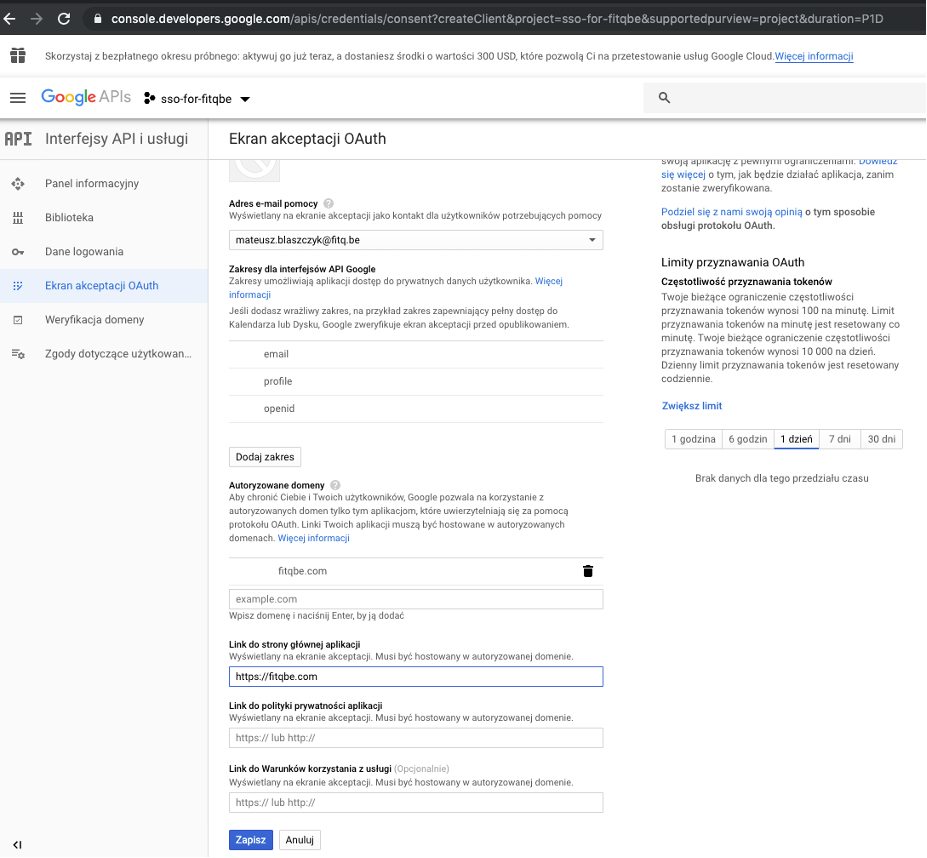The height and width of the screenshot is (858, 927).
Task: Click the homepage link field with https://fitqbe.com
Action: click(416, 676)
